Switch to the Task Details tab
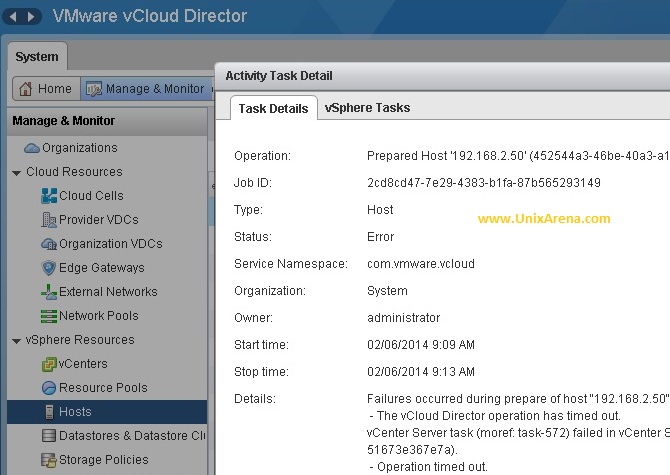 coord(273,108)
